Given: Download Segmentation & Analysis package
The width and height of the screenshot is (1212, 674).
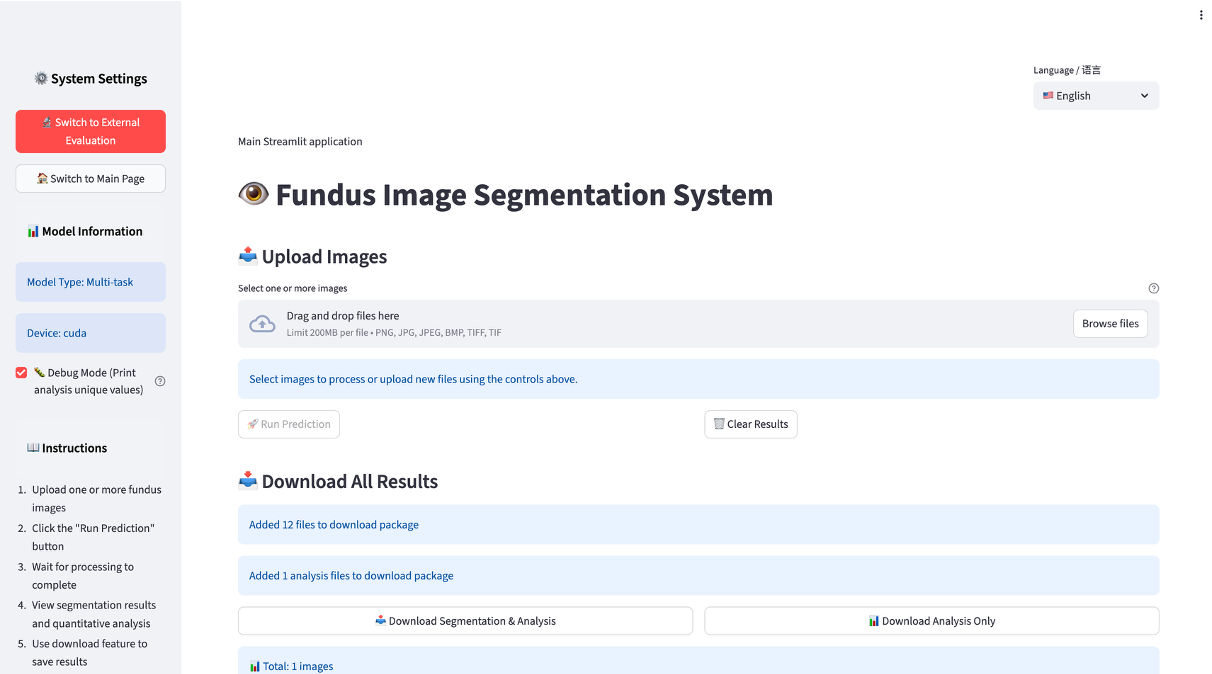Looking at the screenshot, I should coord(465,621).
